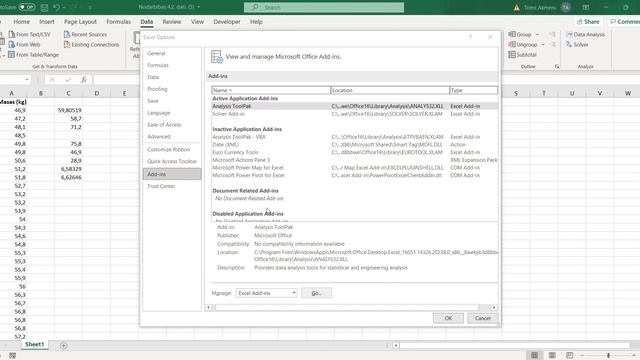Click Existing Connections icon

(67, 44)
